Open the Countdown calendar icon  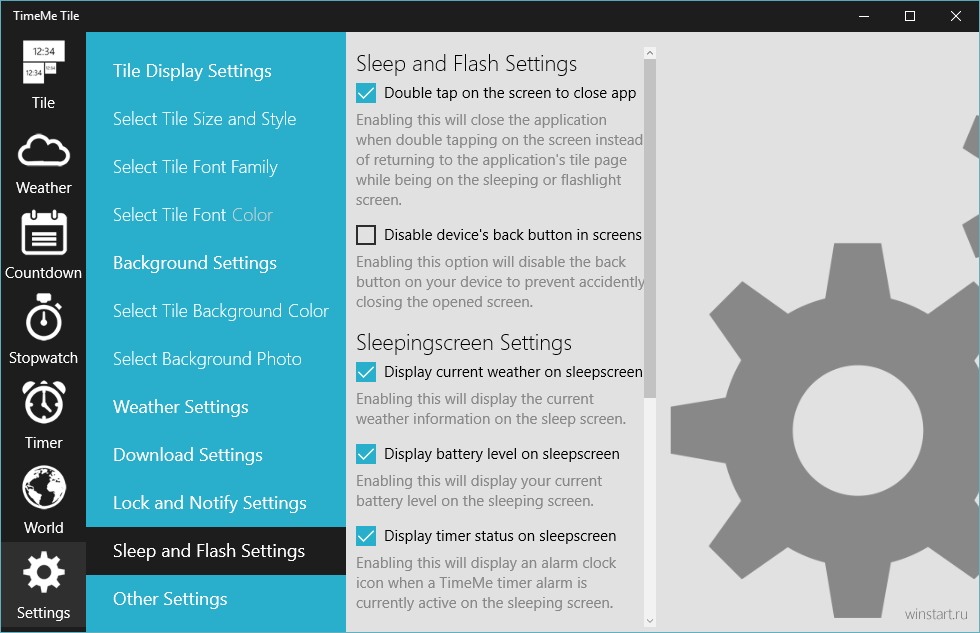(43, 232)
